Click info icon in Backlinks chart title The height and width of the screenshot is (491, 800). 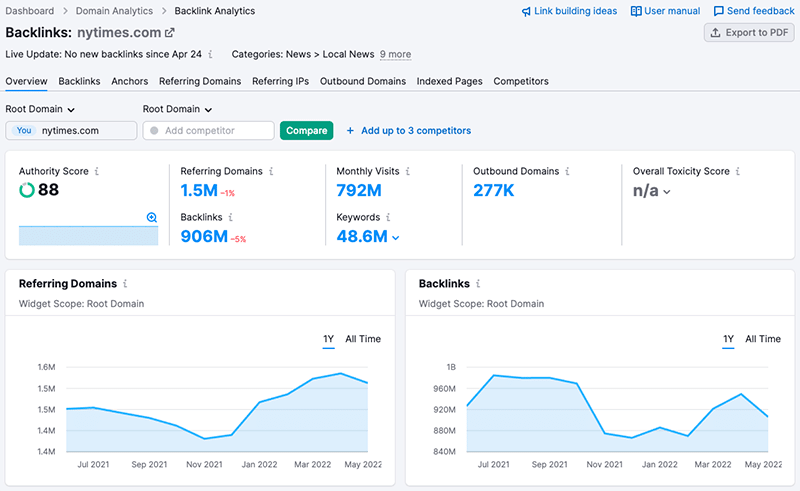point(478,283)
